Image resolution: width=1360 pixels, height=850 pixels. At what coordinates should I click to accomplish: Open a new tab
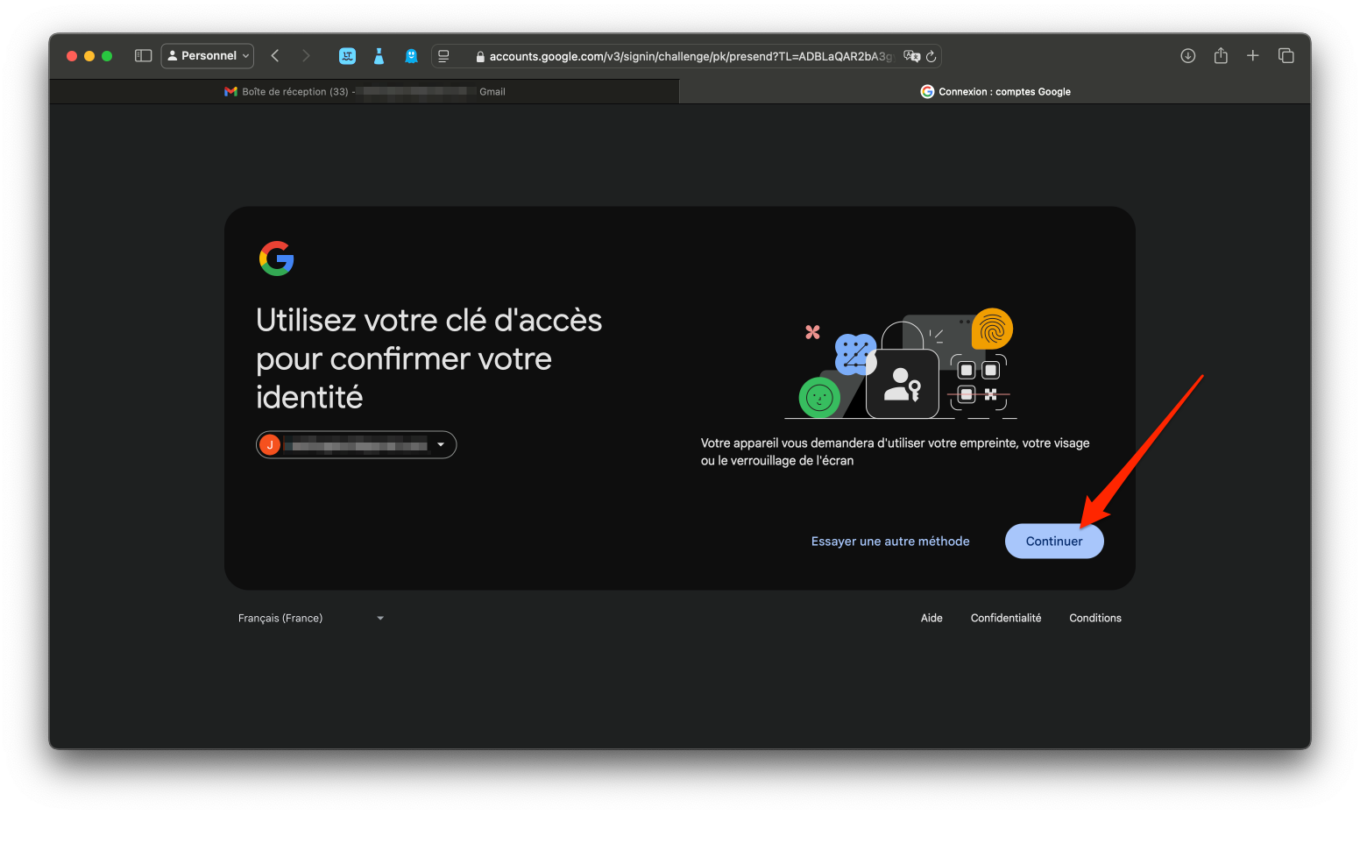coord(1252,56)
